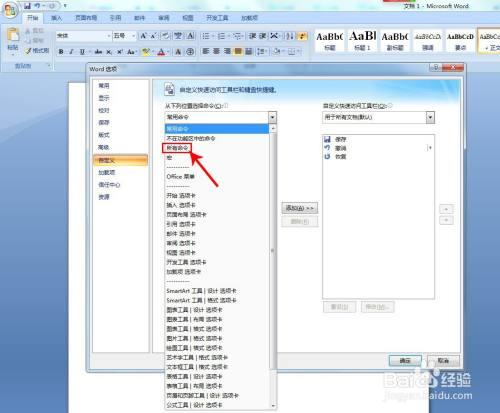
Task: Click the 确定 (OK) button
Action: (x=405, y=361)
